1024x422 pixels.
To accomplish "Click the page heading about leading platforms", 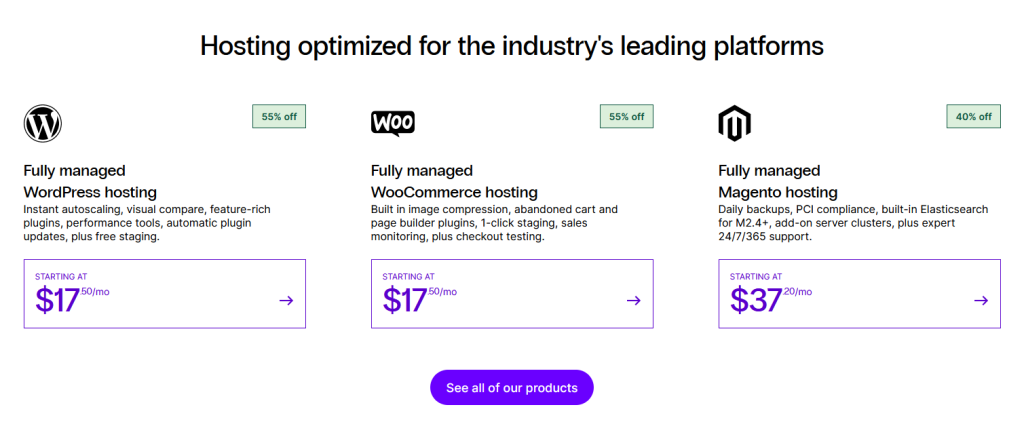I will (511, 46).
